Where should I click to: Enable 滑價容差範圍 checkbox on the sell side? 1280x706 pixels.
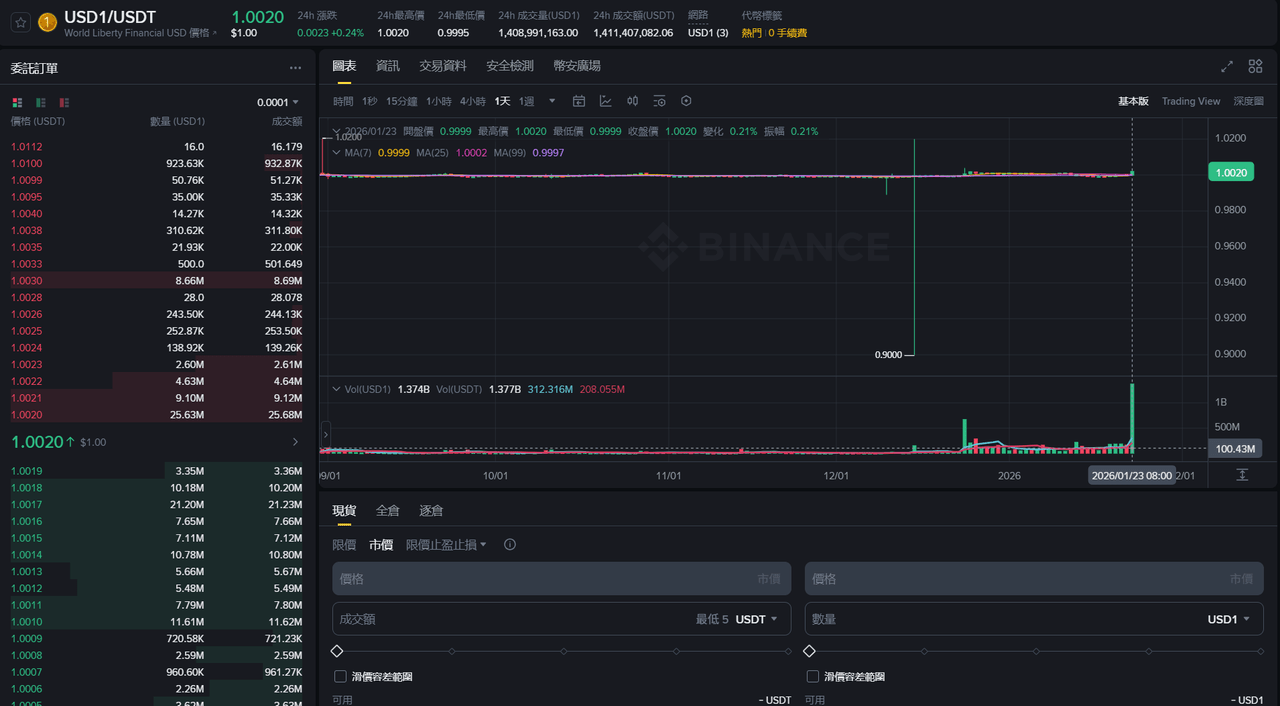813,675
